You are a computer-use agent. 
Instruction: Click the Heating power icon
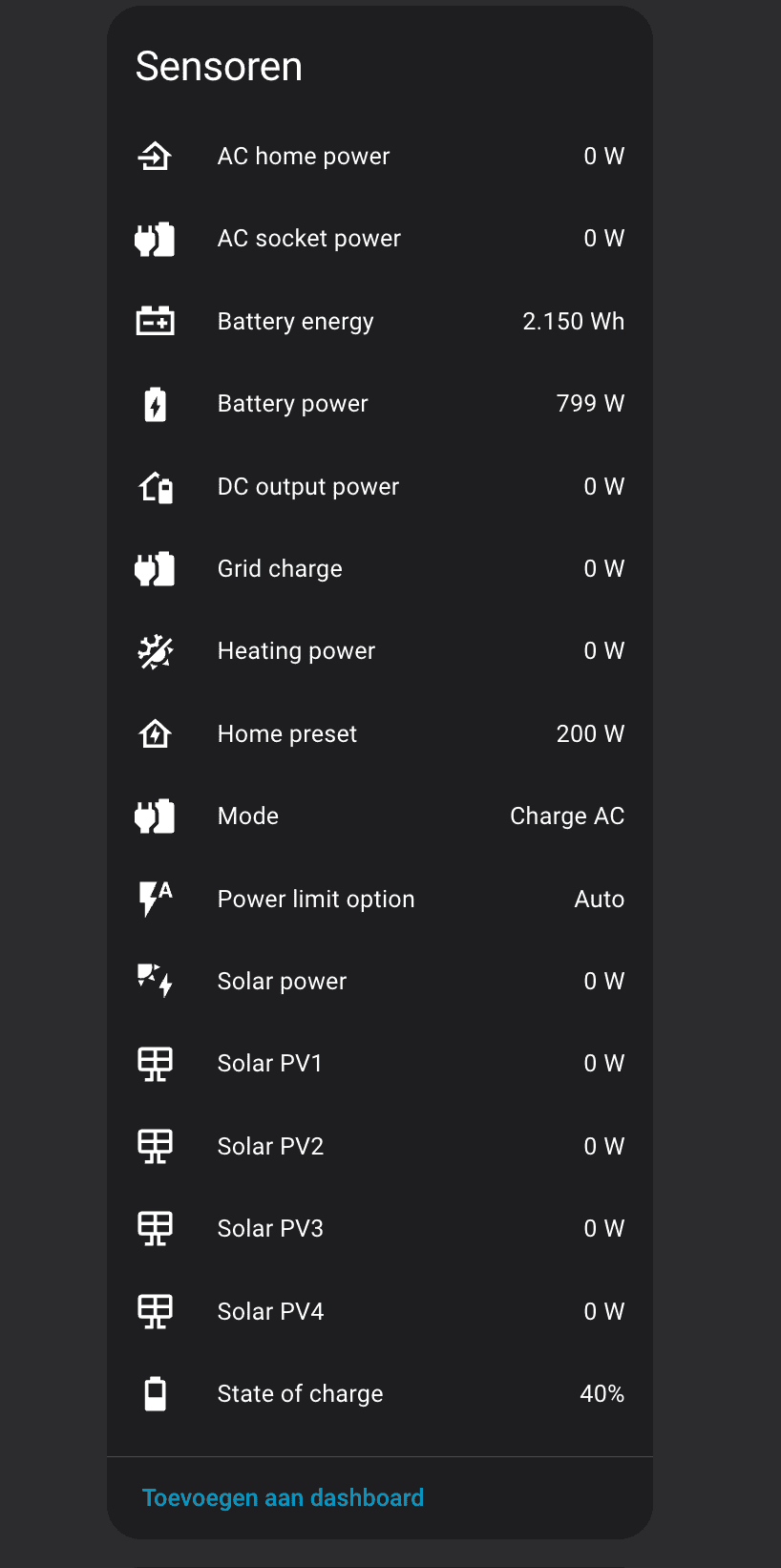click(155, 651)
